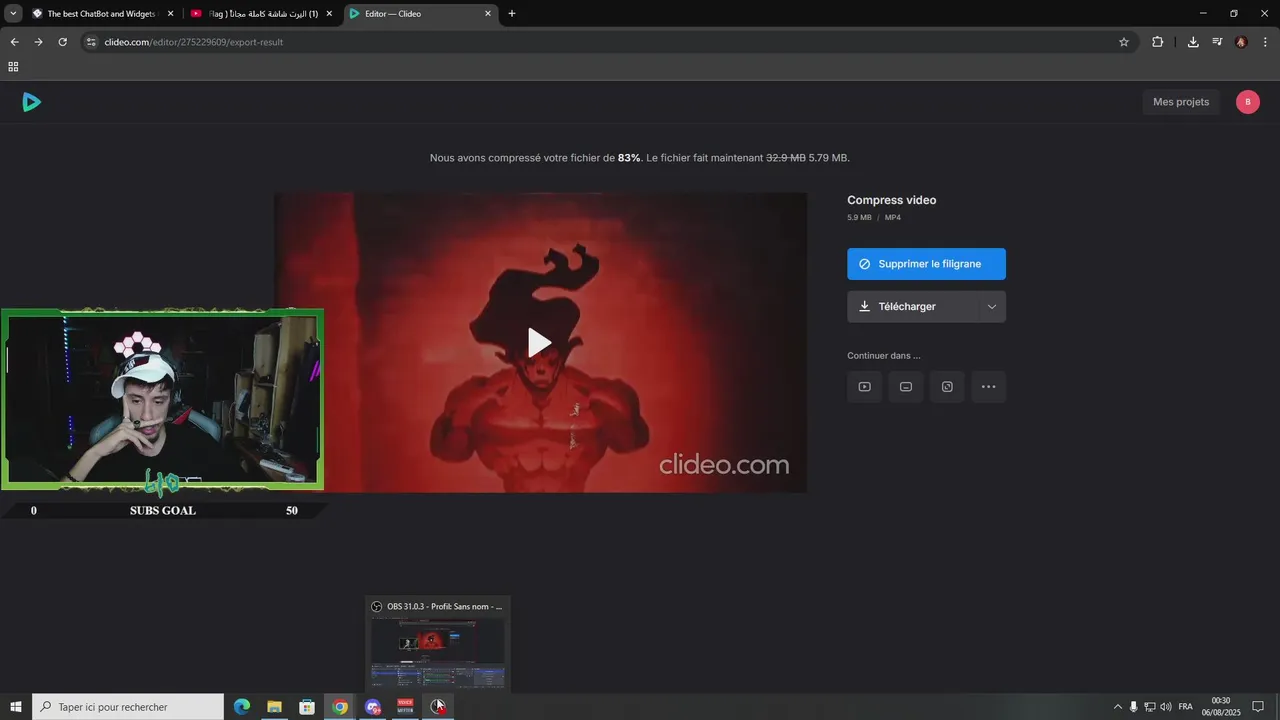
Task: Go forward in browser history
Action: [x=38, y=42]
